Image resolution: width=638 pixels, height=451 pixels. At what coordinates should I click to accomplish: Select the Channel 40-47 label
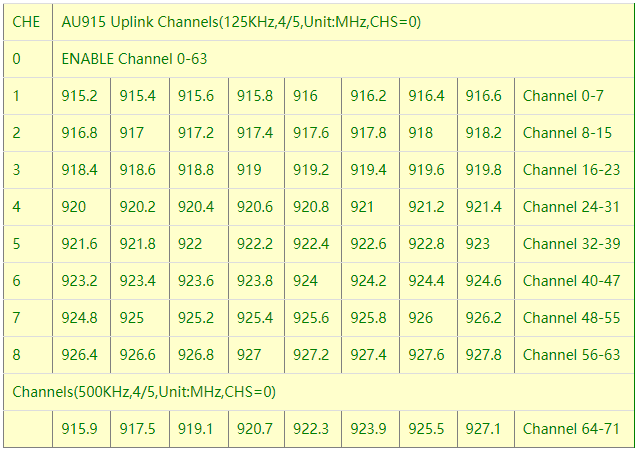571,281
